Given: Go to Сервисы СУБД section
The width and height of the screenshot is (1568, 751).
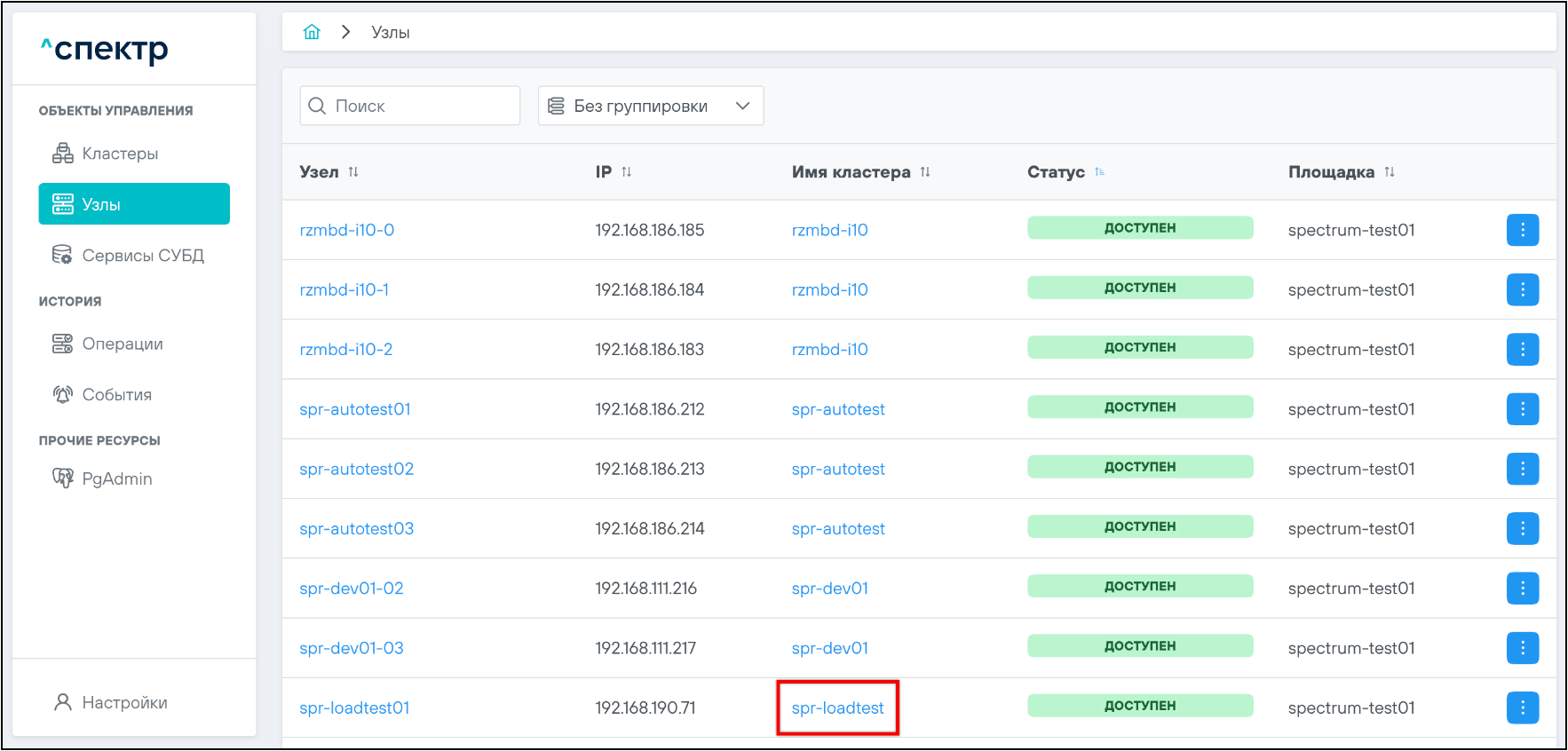Looking at the screenshot, I should (142, 256).
